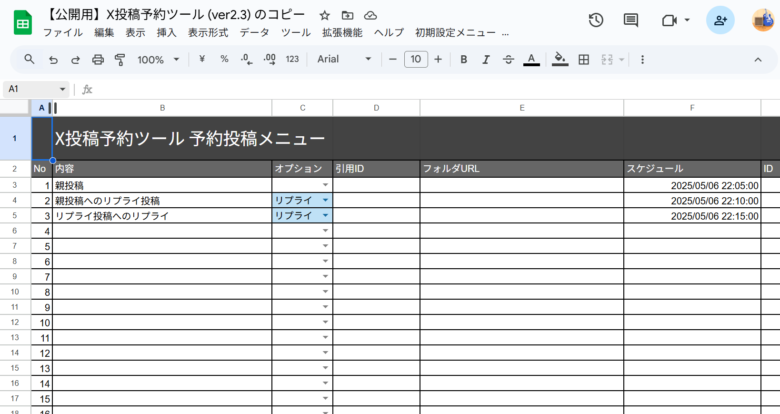
Task: Decrease decimal places
Action: tap(246, 59)
